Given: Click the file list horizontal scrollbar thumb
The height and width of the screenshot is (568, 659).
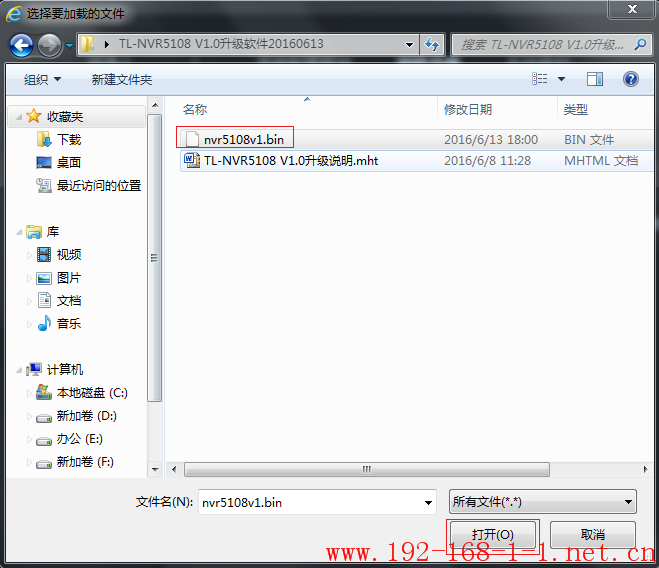Looking at the screenshot, I should click(367, 469).
